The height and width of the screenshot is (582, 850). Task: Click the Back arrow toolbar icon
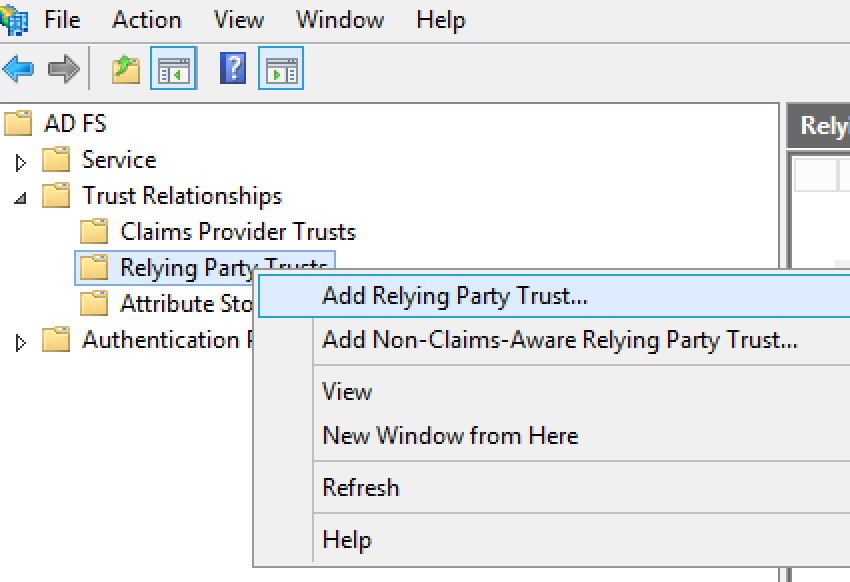18,69
